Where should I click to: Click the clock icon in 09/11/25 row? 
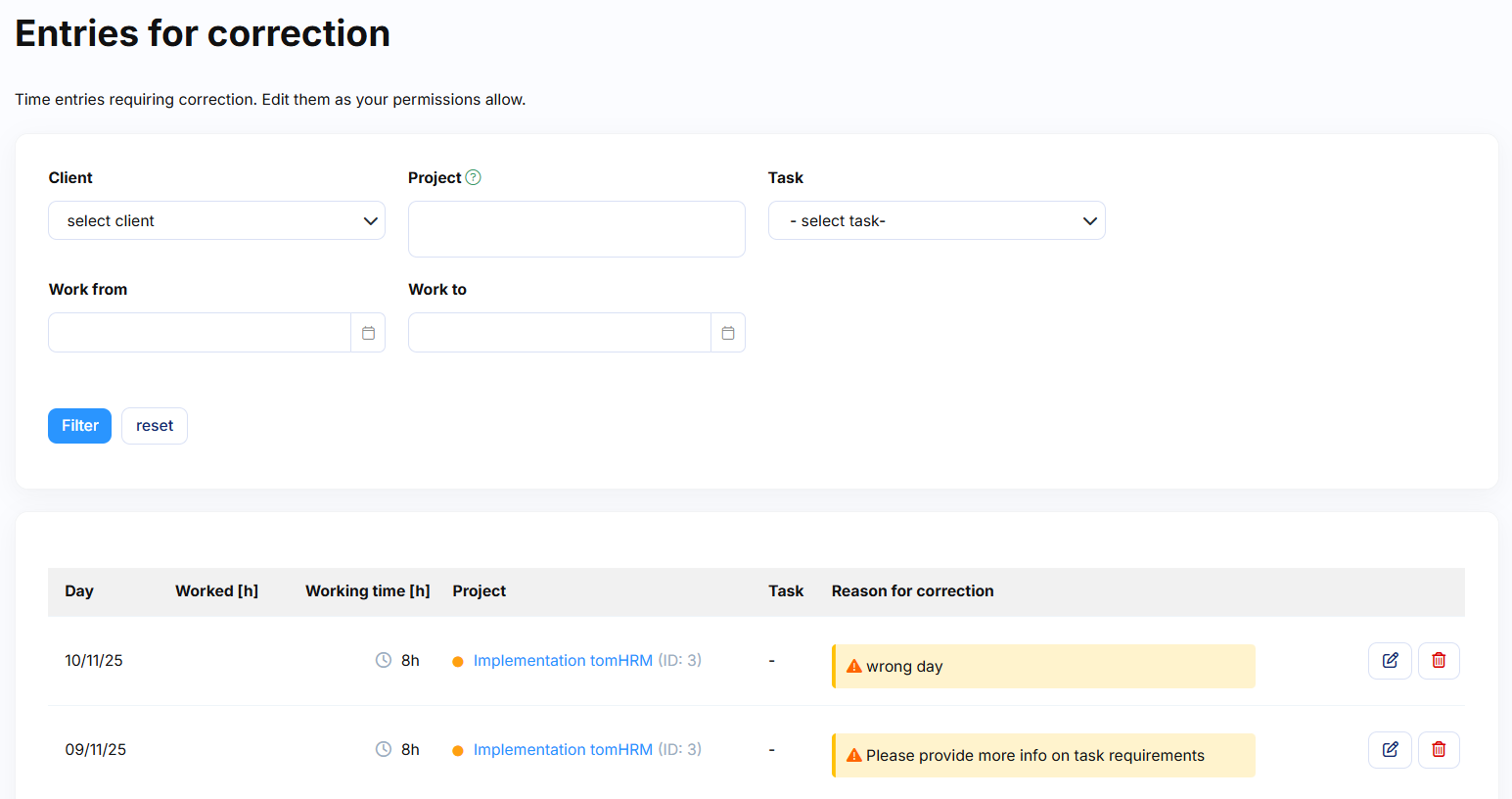(384, 750)
